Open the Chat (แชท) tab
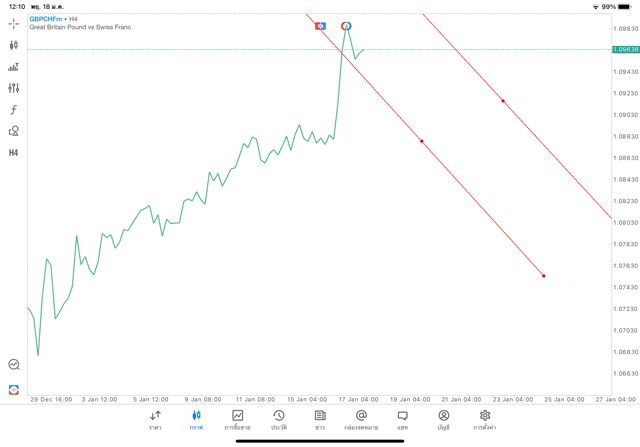Screen dimensions: 640x447 402,419
